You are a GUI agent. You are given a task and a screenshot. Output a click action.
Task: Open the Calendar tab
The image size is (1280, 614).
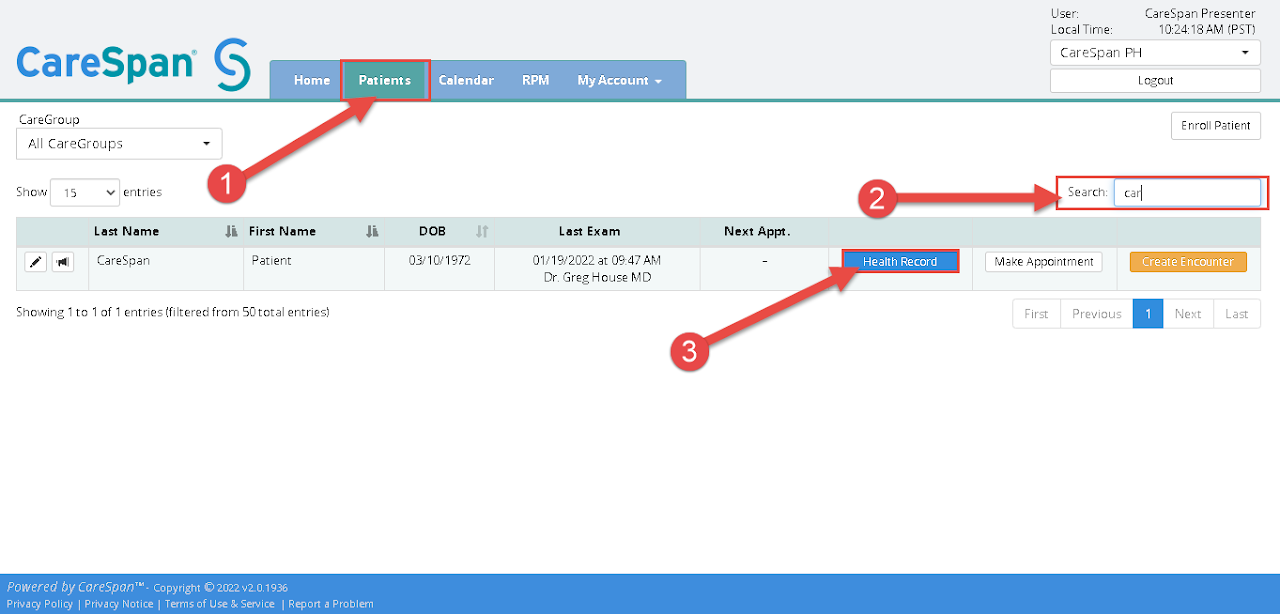pyautogui.click(x=466, y=80)
